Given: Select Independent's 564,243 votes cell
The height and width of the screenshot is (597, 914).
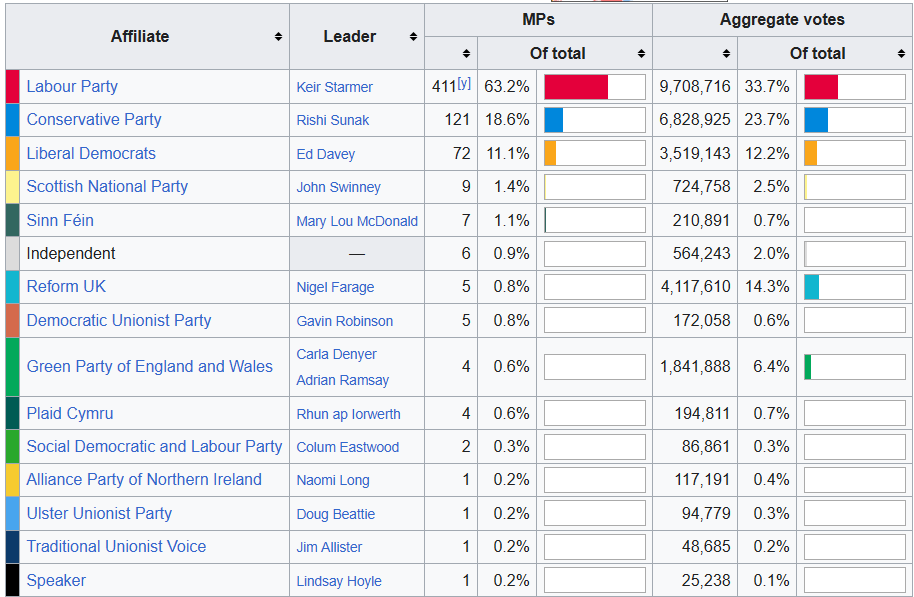Looking at the screenshot, I should pyautogui.click(x=695, y=254).
